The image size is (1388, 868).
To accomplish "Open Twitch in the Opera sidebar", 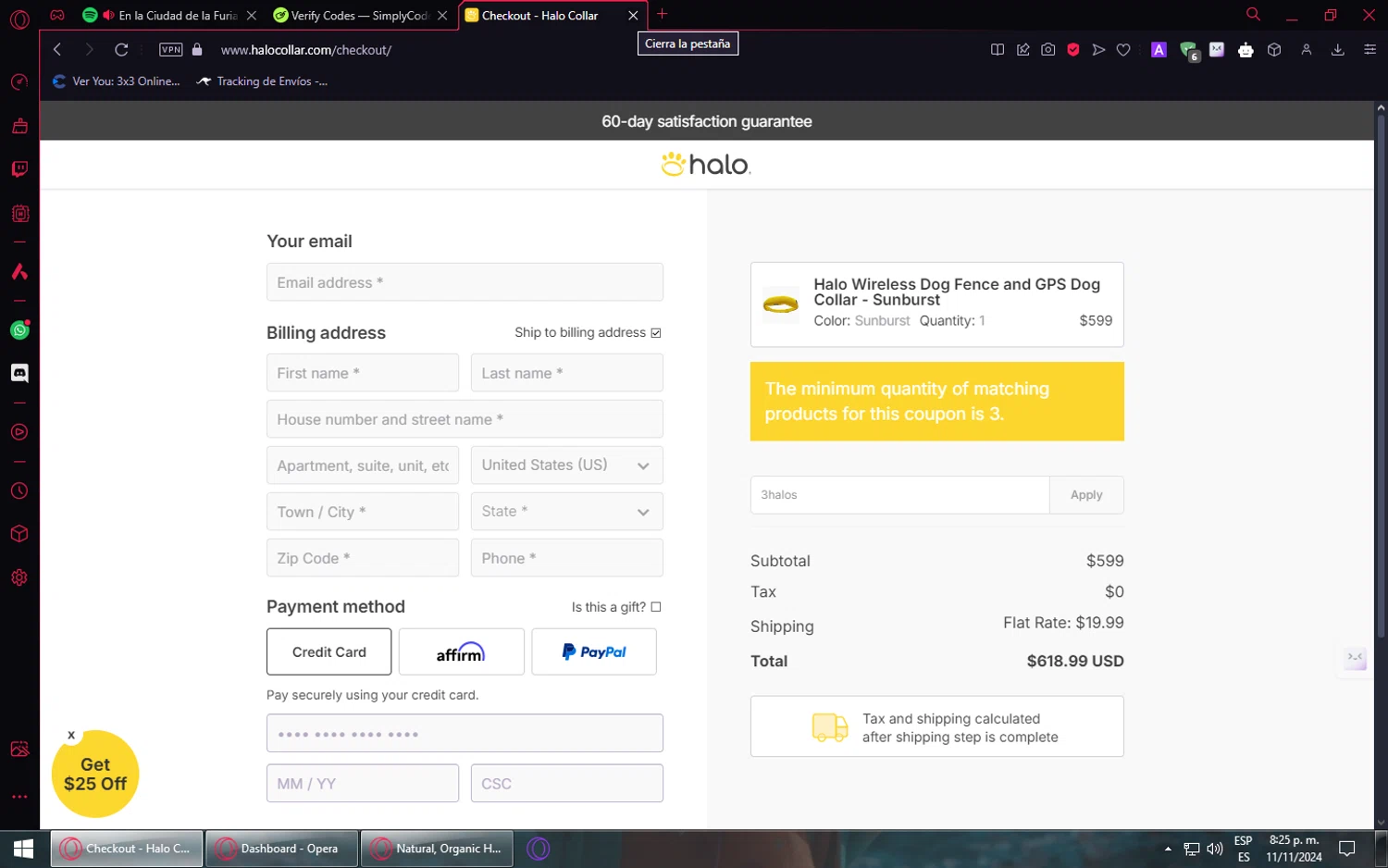I will pos(19,169).
